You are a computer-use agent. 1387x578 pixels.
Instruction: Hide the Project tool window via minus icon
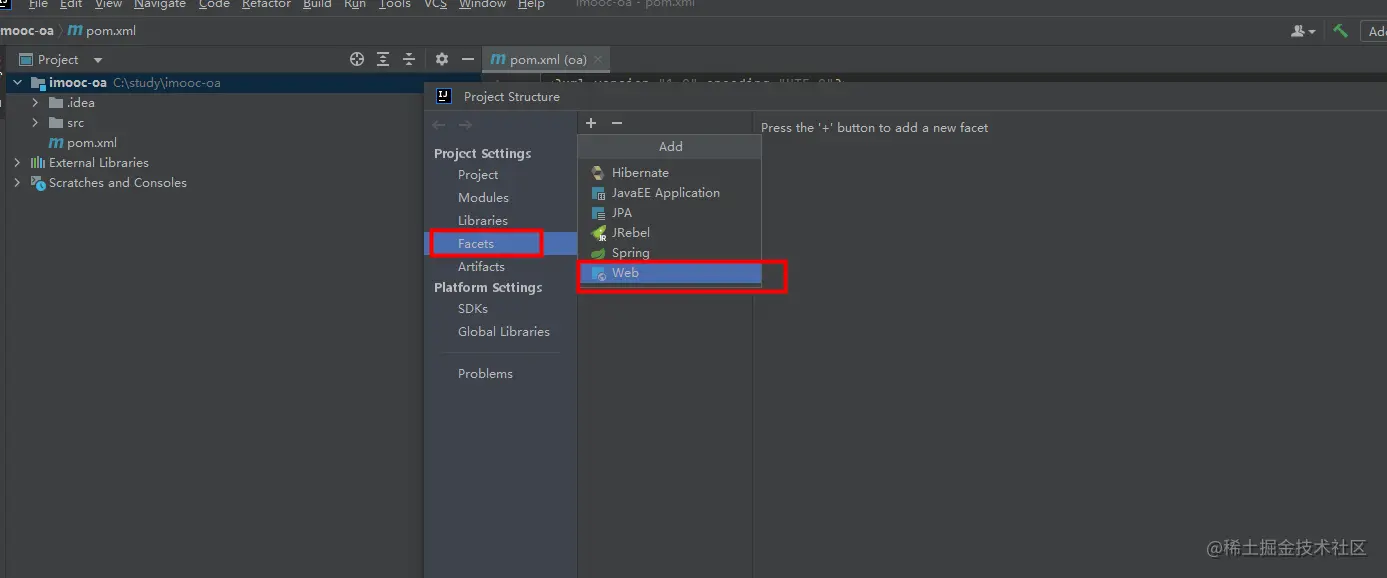click(x=467, y=60)
